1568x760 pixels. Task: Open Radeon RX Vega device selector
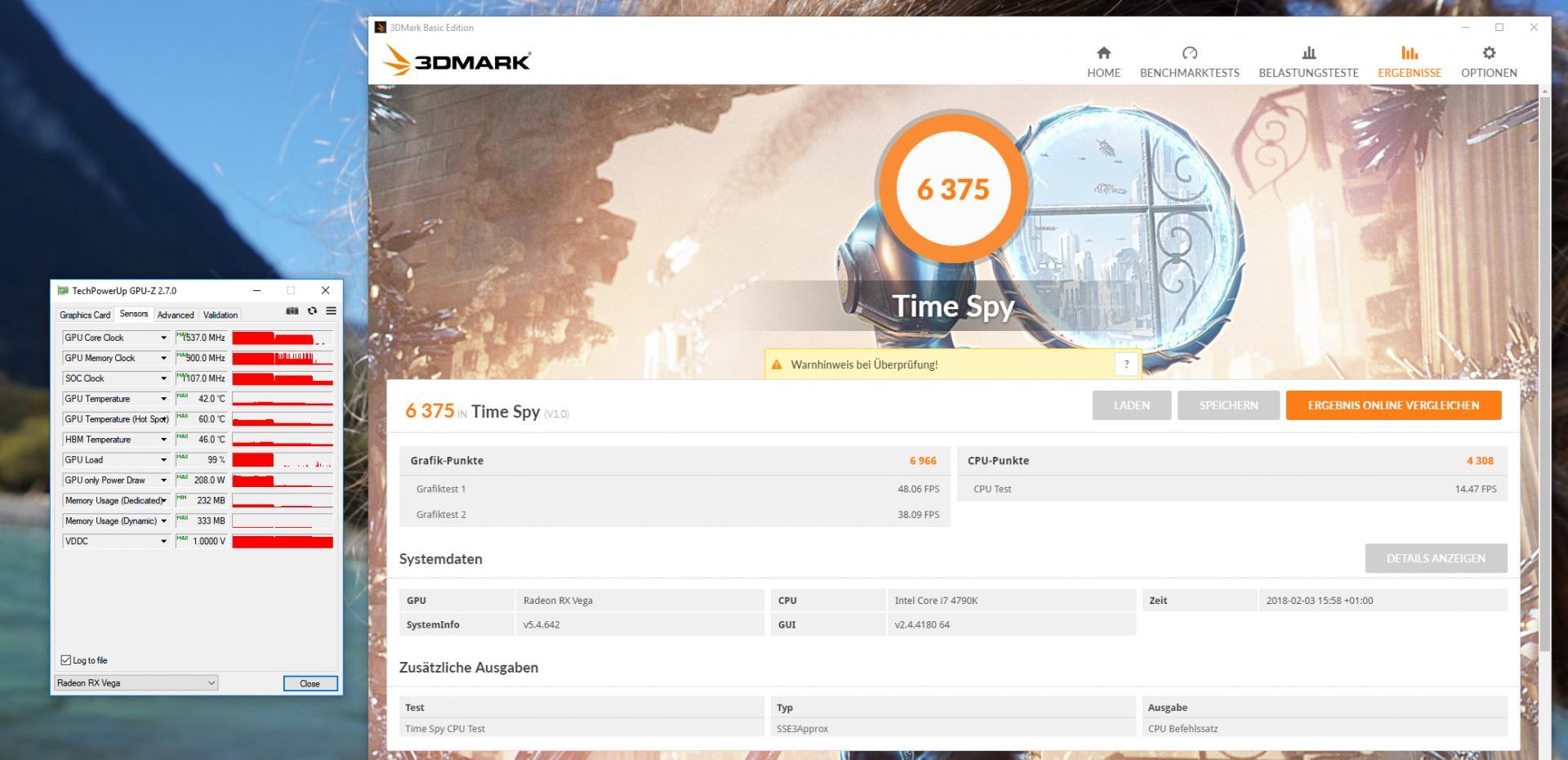136,683
